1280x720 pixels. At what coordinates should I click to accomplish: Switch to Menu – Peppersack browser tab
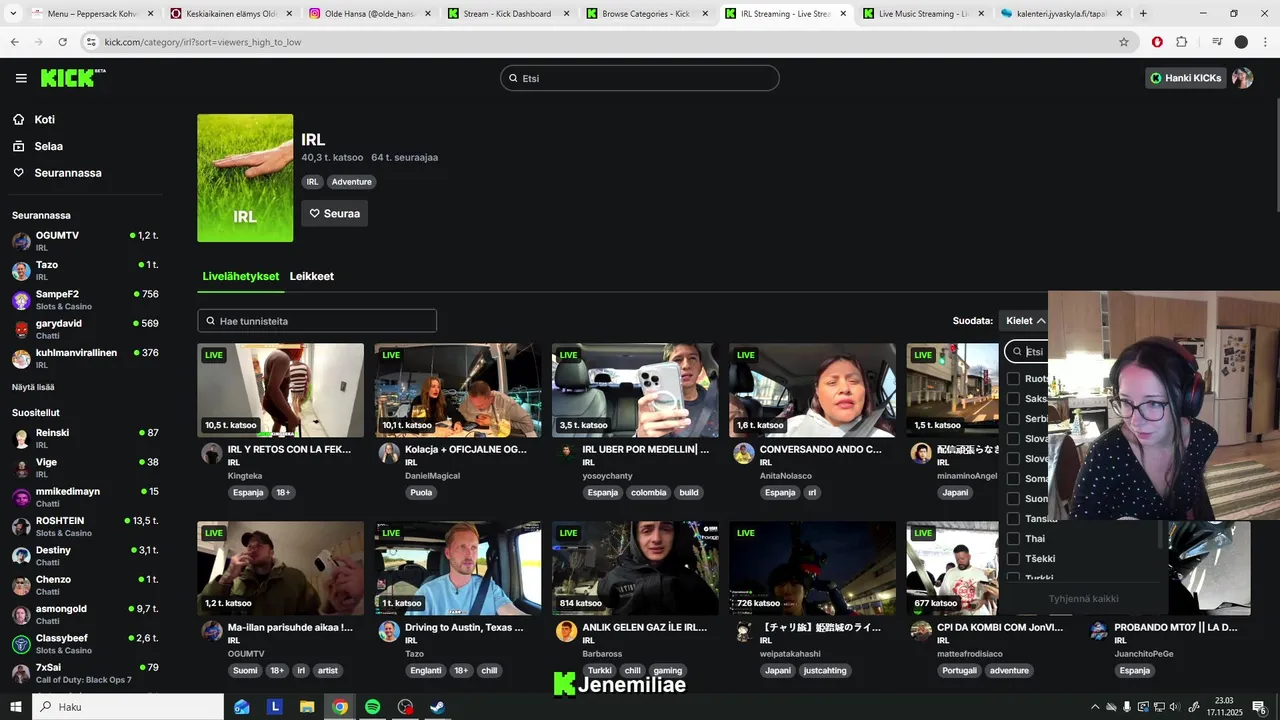92,14
